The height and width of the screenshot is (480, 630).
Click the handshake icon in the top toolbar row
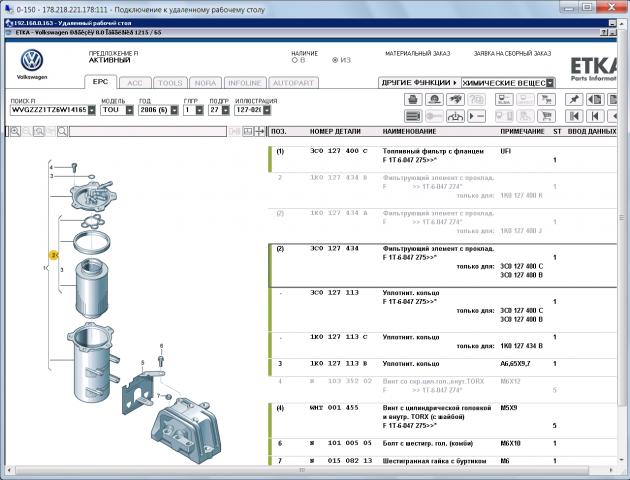pos(455,99)
